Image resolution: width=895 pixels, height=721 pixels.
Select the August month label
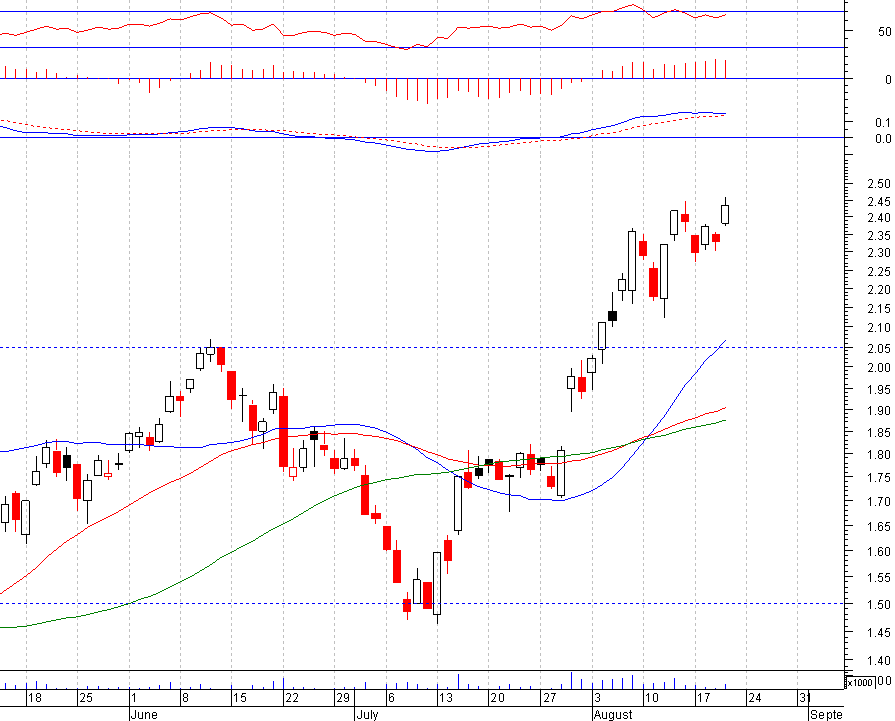613,714
